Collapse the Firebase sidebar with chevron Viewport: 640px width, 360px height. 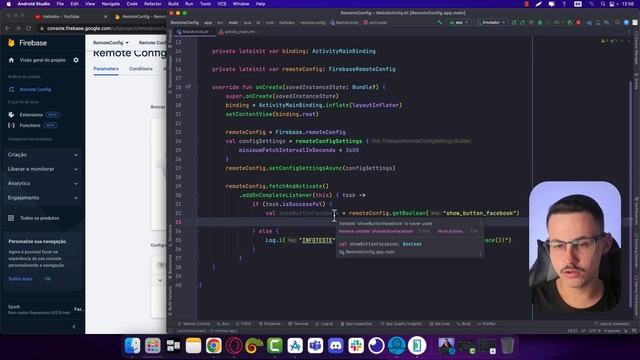pyautogui.click(x=74, y=326)
